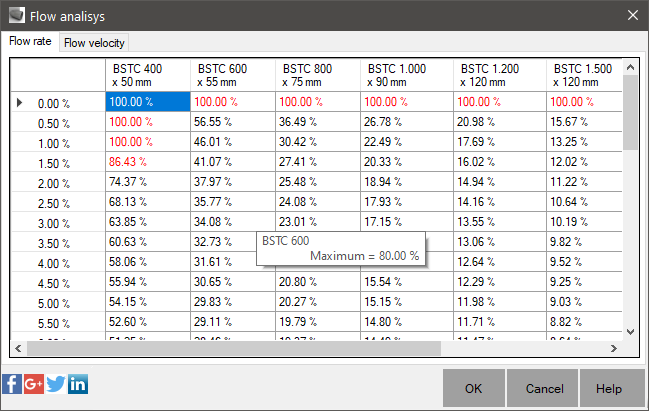
Task: Select the BSTC 1.200 x 120 mm column header
Action: pyautogui.click(x=500, y=75)
